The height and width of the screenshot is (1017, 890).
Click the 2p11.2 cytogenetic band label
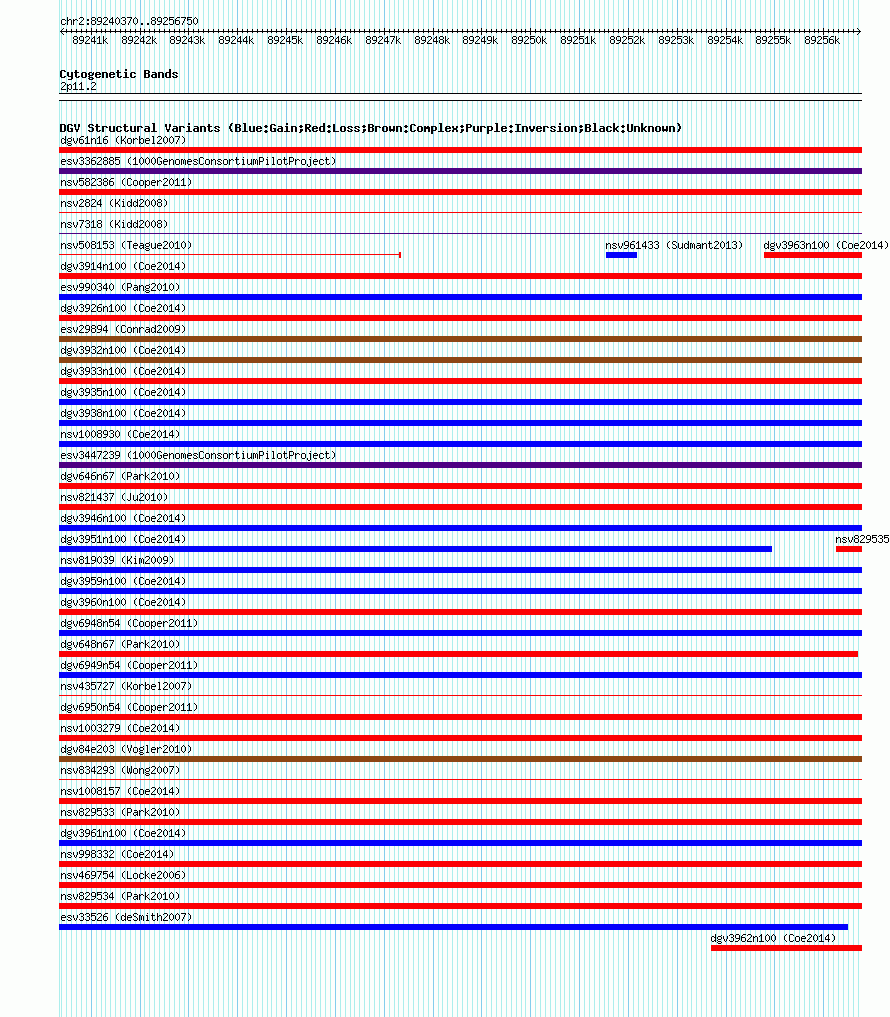pyautogui.click(x=78, y=86)
